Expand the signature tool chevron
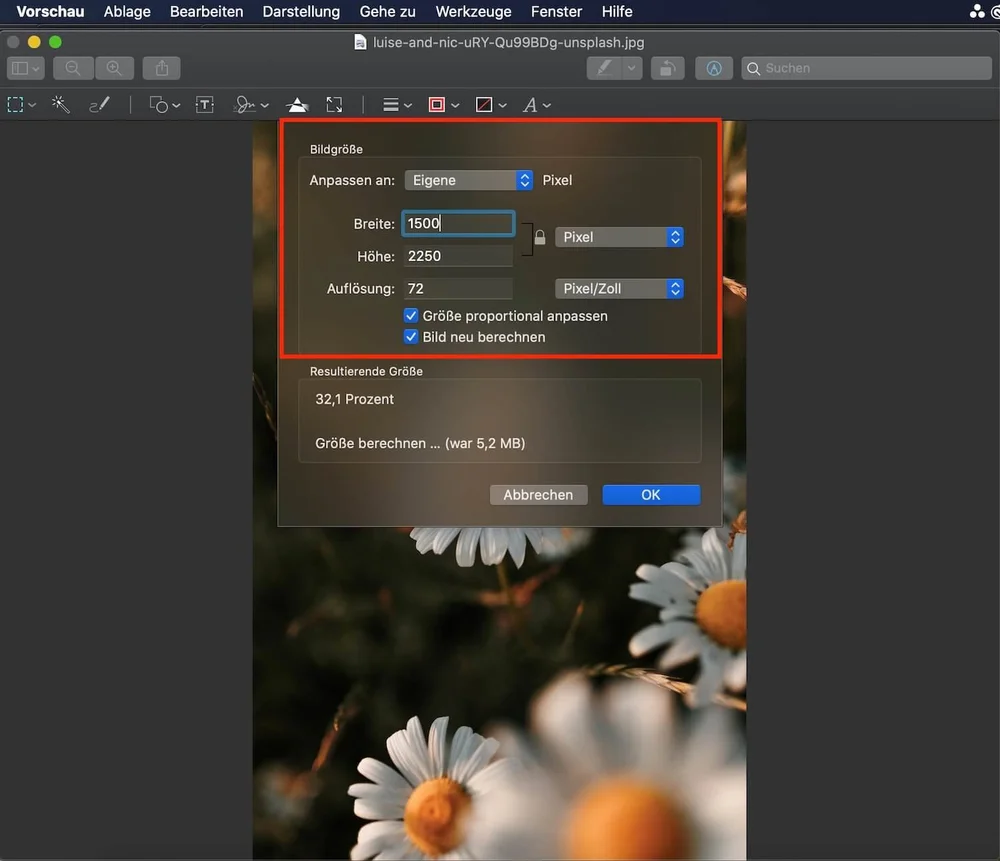1000x861 pixels. 265,105
